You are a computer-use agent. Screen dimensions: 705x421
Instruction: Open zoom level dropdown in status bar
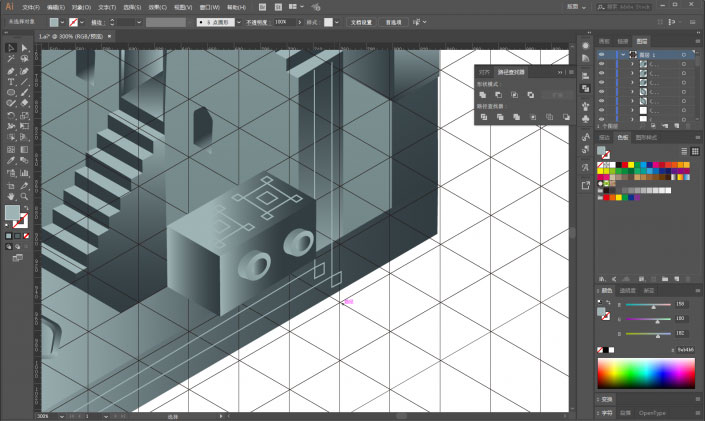[x=62, y=417]
